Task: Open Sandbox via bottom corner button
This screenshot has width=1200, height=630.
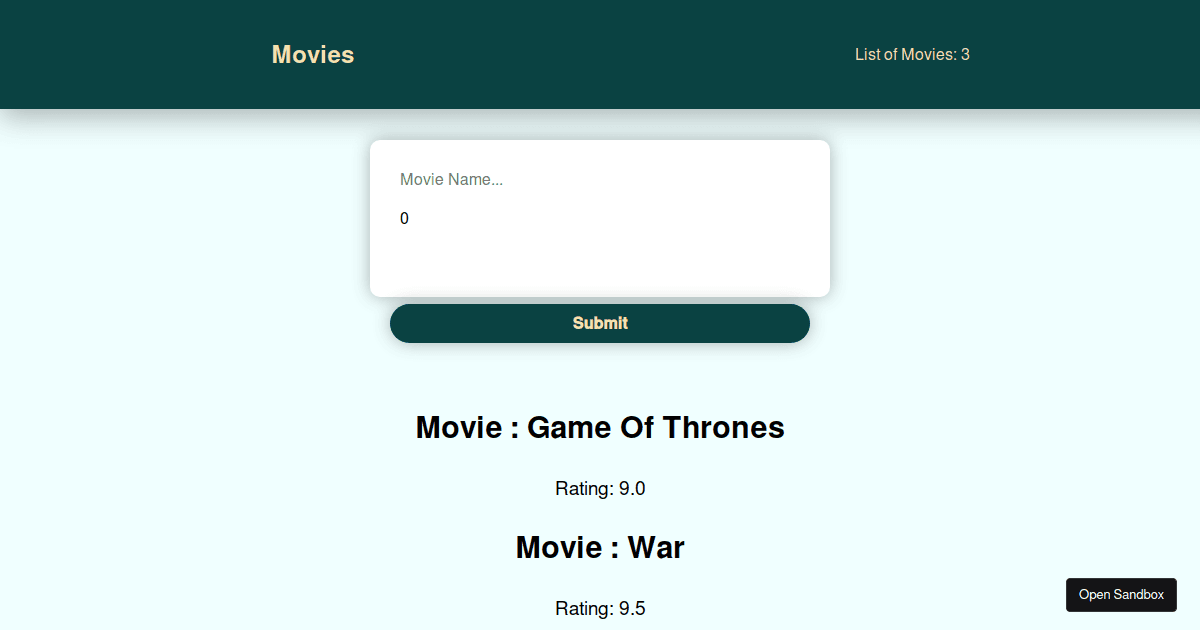Action: [x=1121, y=595]
